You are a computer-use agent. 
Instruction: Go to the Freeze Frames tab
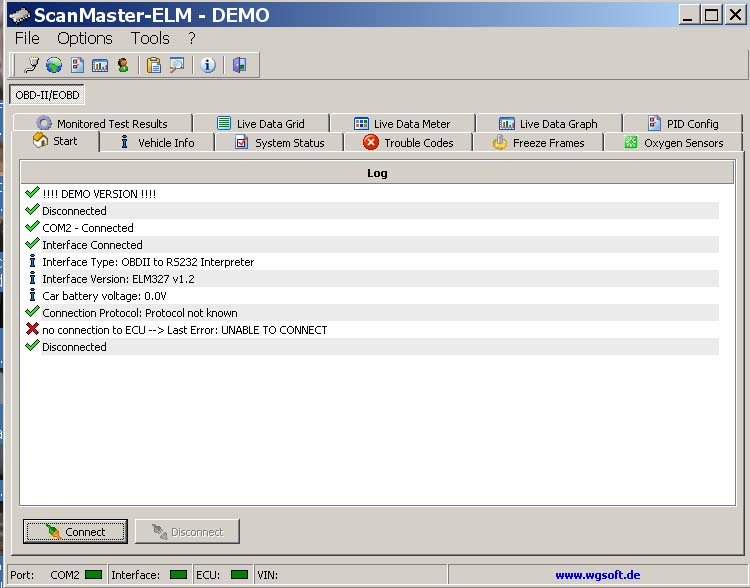538,143
